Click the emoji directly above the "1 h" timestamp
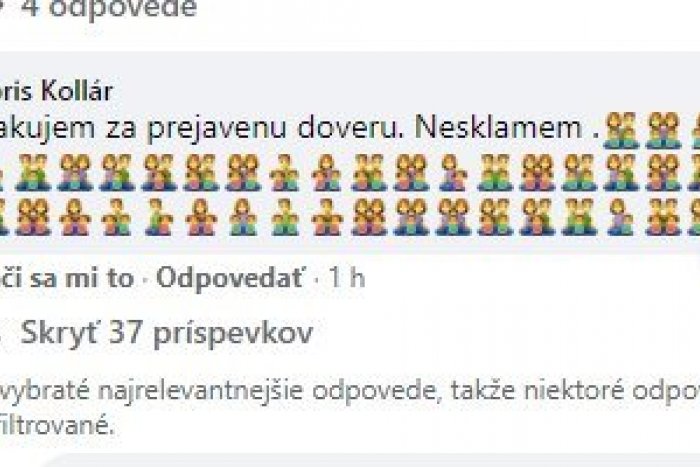Viewport: 700px width, 467px height. click(327, 217)
